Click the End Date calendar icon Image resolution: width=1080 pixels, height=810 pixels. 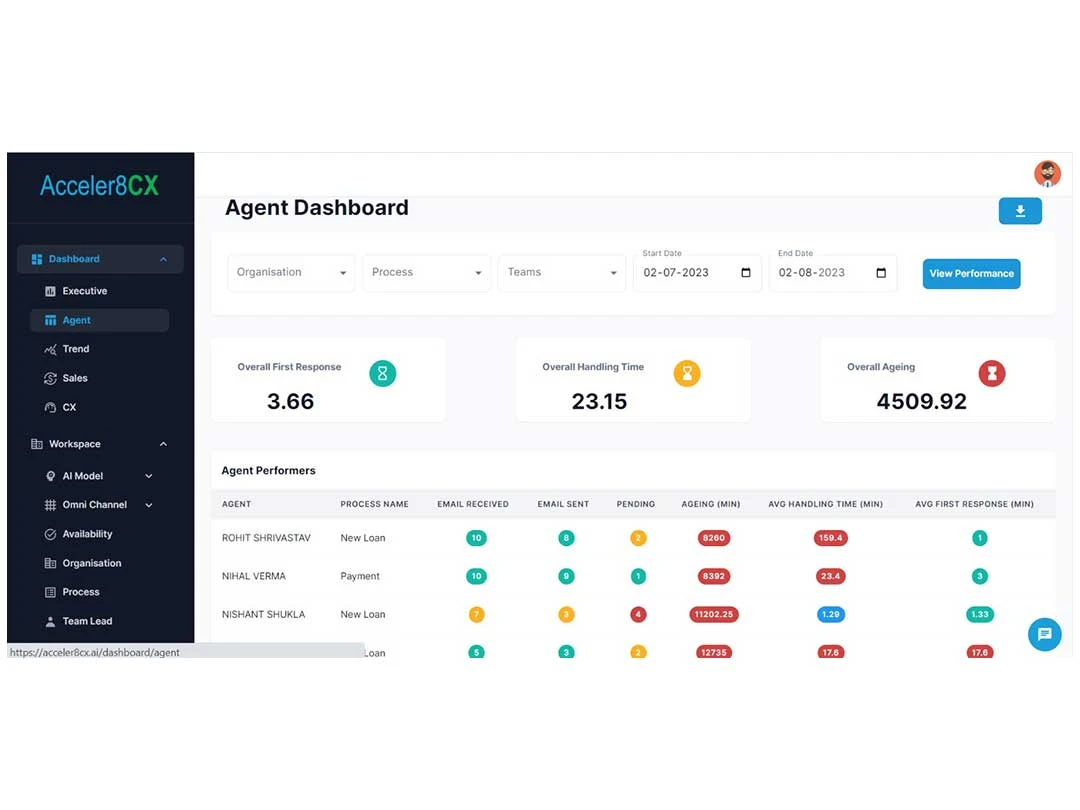[880, 273]
